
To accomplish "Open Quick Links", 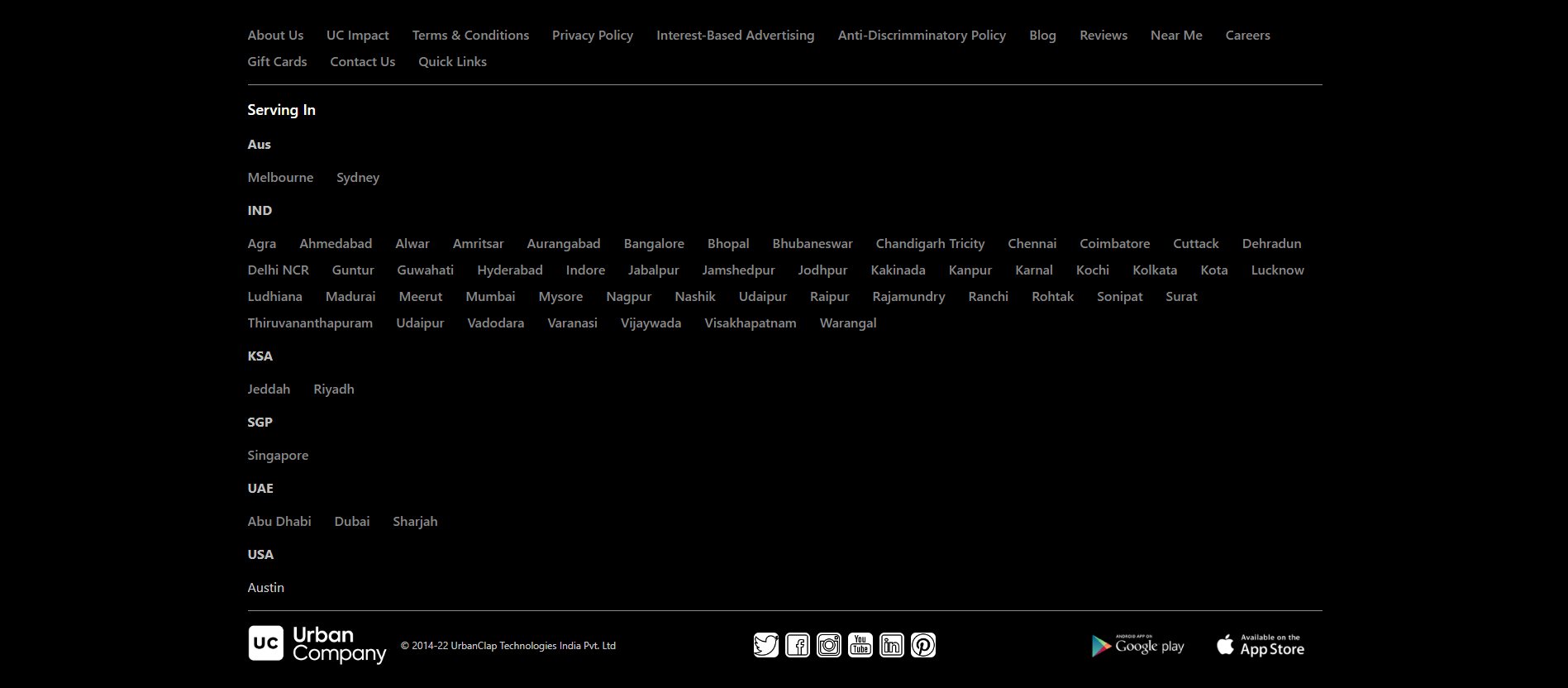I will (452, 62).
